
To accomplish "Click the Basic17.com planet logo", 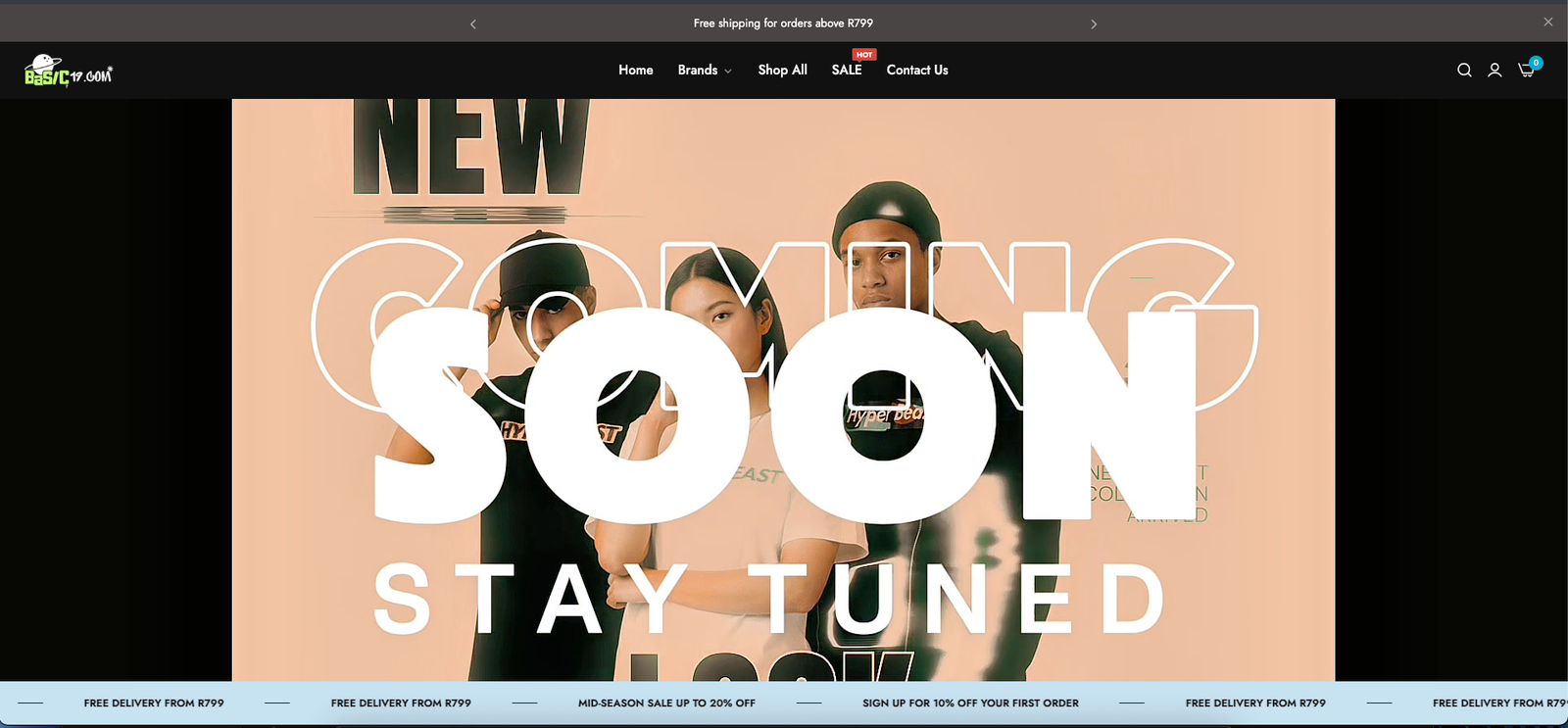I will (68, 71).
